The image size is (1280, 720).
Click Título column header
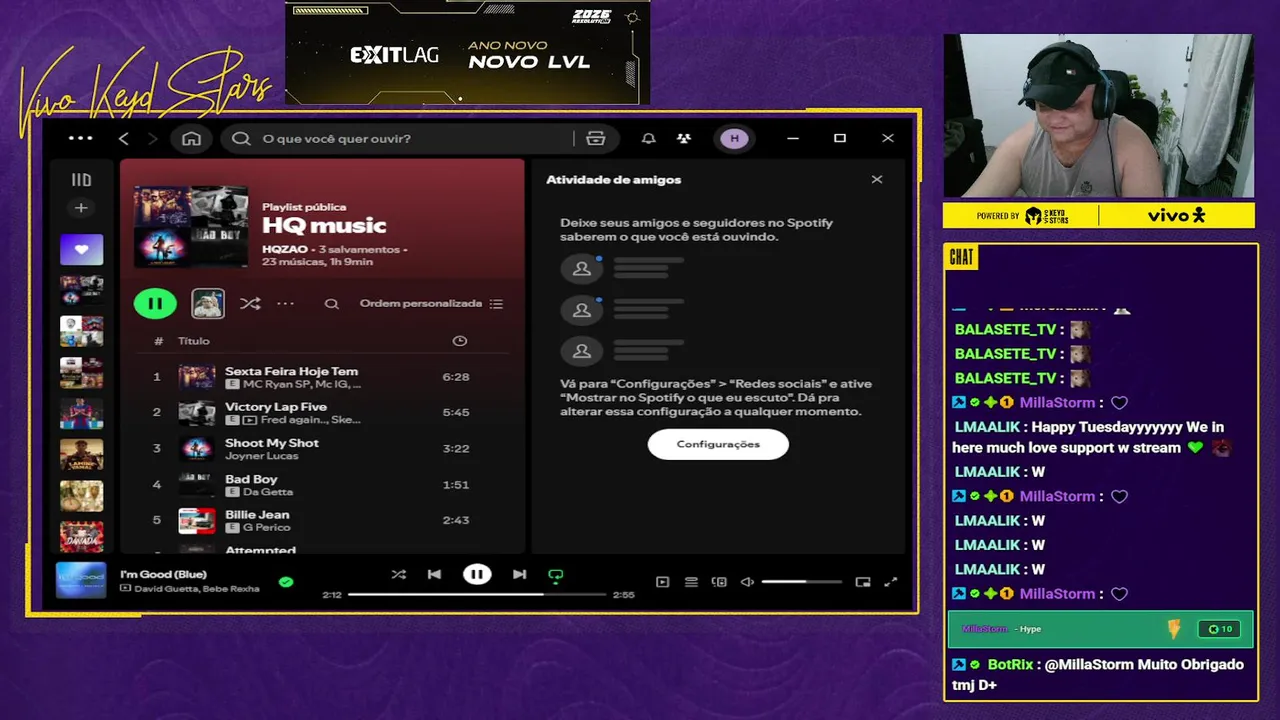(194, 341)
